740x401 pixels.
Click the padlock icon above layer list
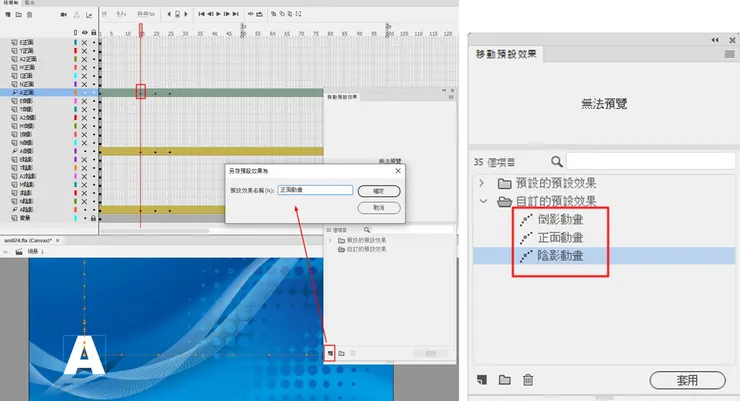(93, 33)
